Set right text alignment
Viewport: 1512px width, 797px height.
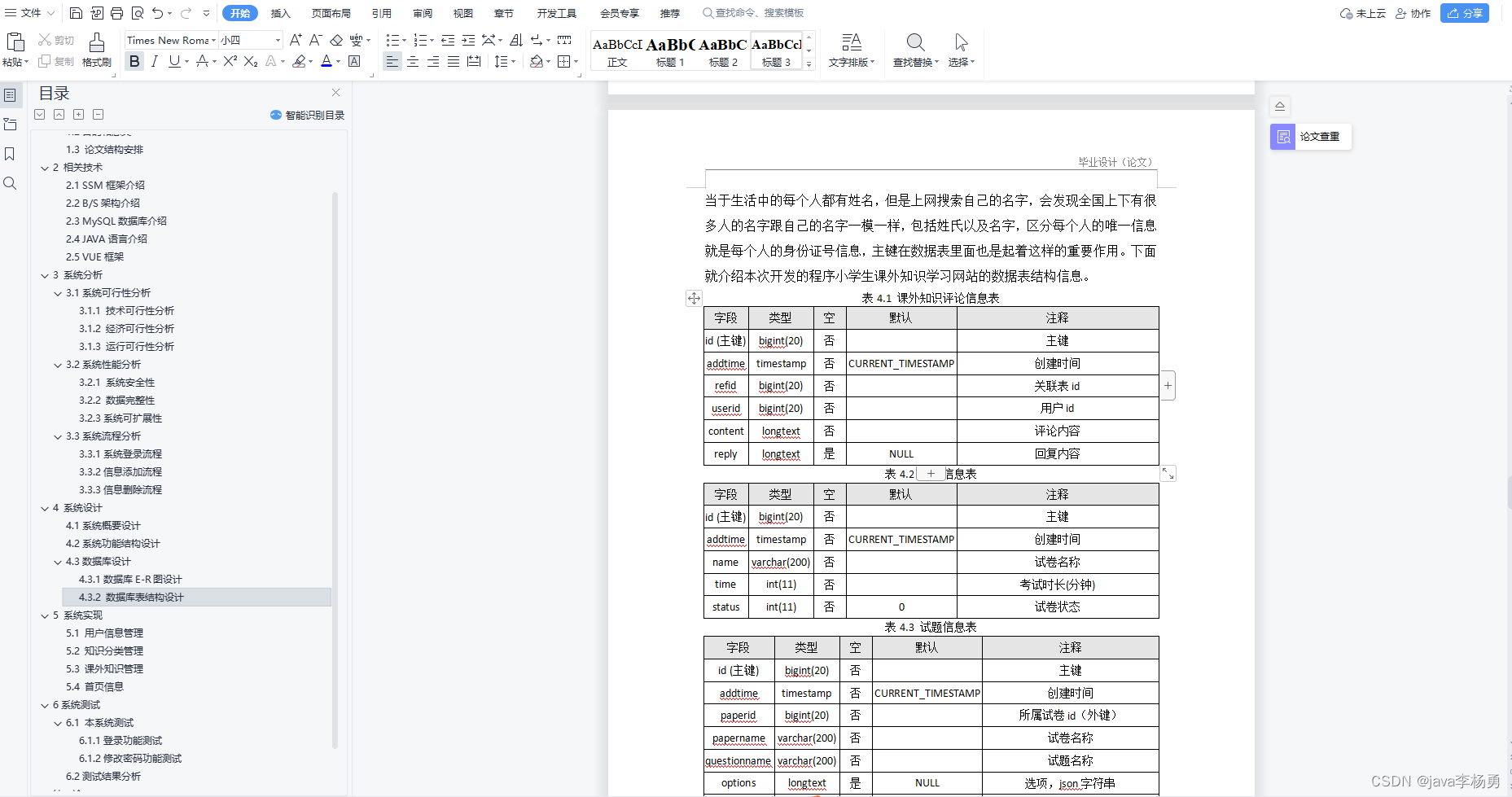433,61
